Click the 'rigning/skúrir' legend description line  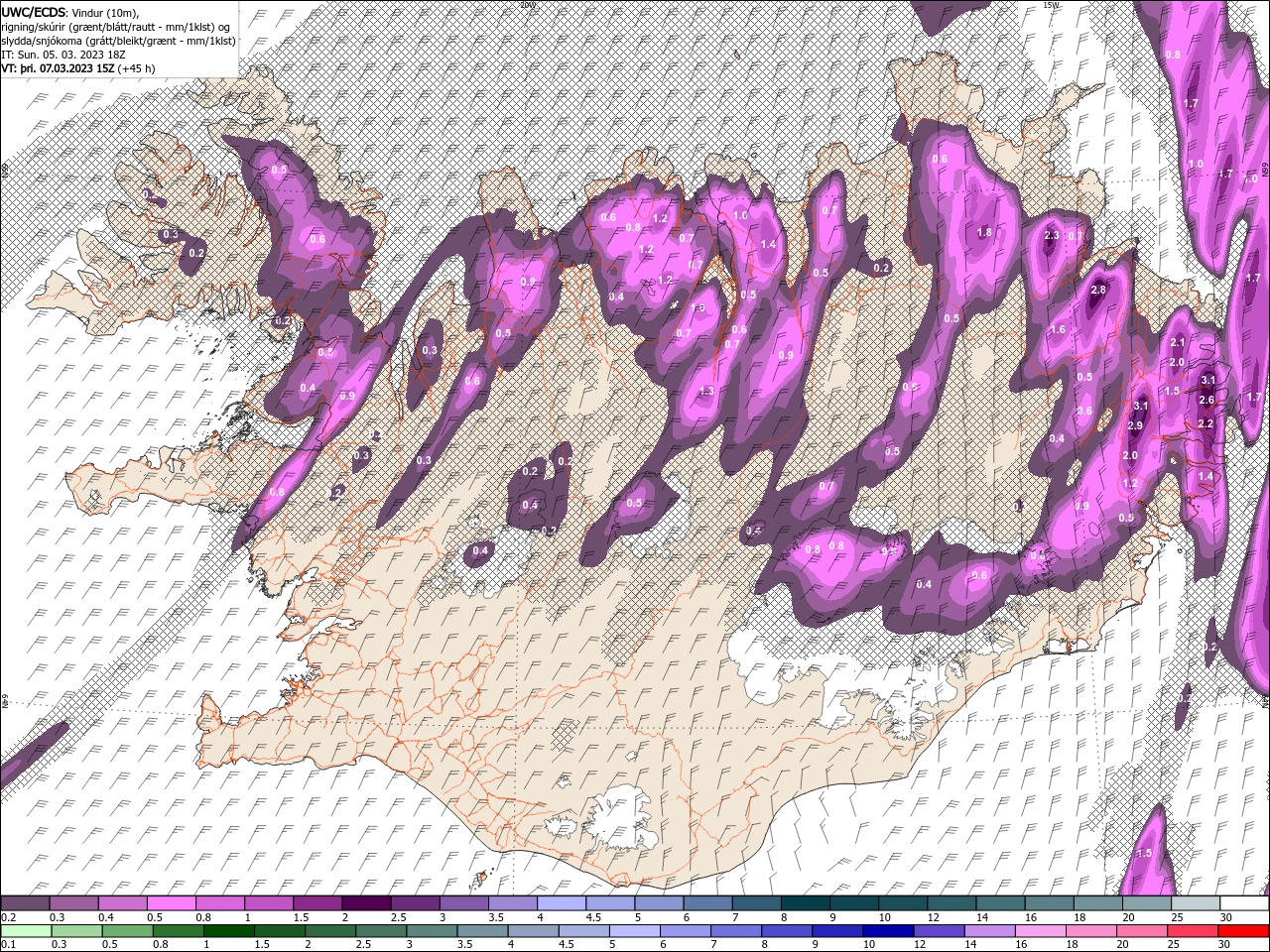tap(115, 27)
